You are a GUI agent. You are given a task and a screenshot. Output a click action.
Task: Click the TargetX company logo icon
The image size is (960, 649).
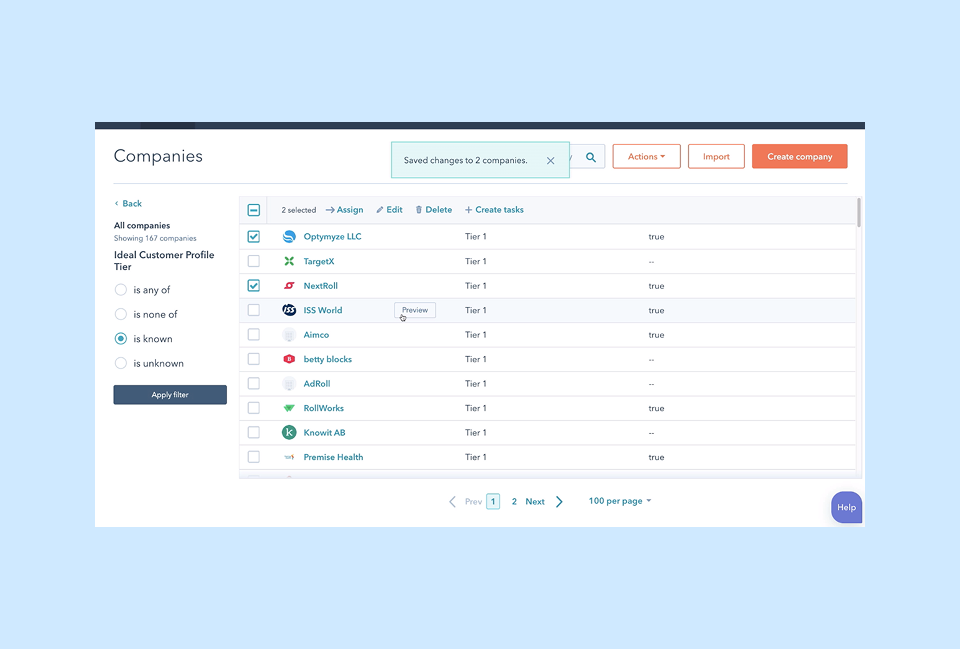pos(289,261)
